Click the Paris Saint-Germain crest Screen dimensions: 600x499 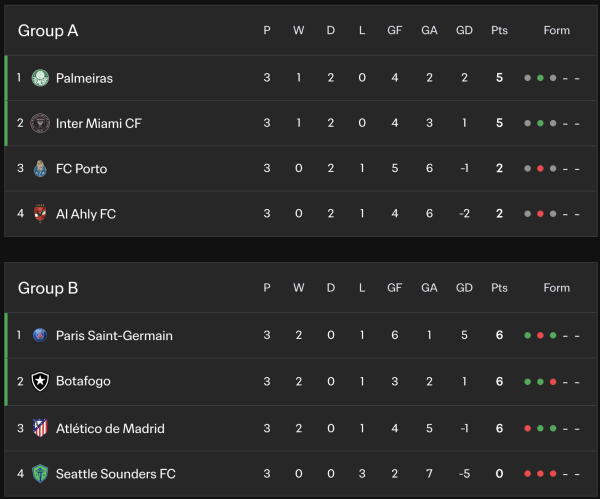(40, 335)
